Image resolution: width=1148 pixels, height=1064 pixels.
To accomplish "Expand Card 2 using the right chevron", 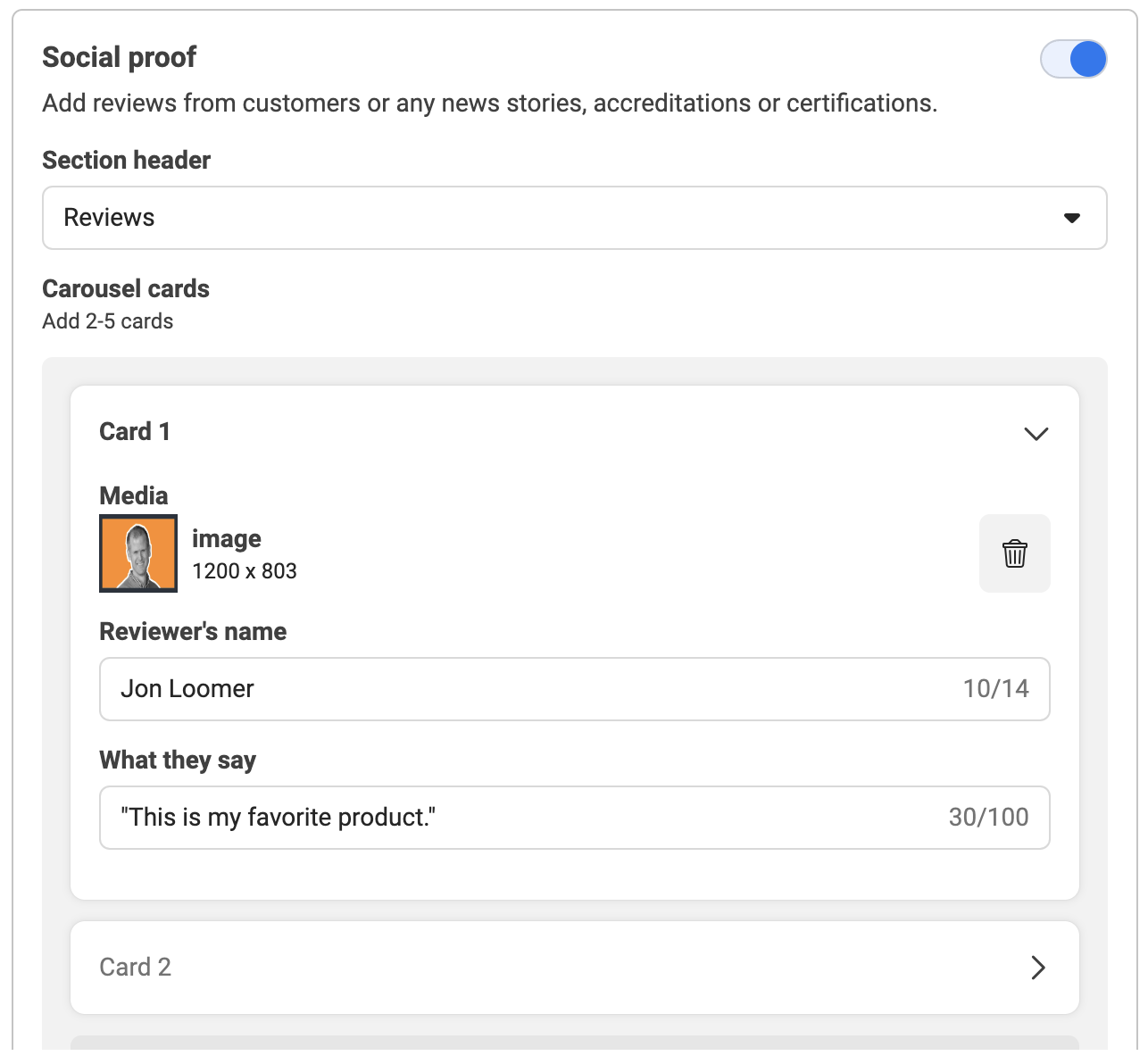I will pyautogui.click(x=1037, y=968).
